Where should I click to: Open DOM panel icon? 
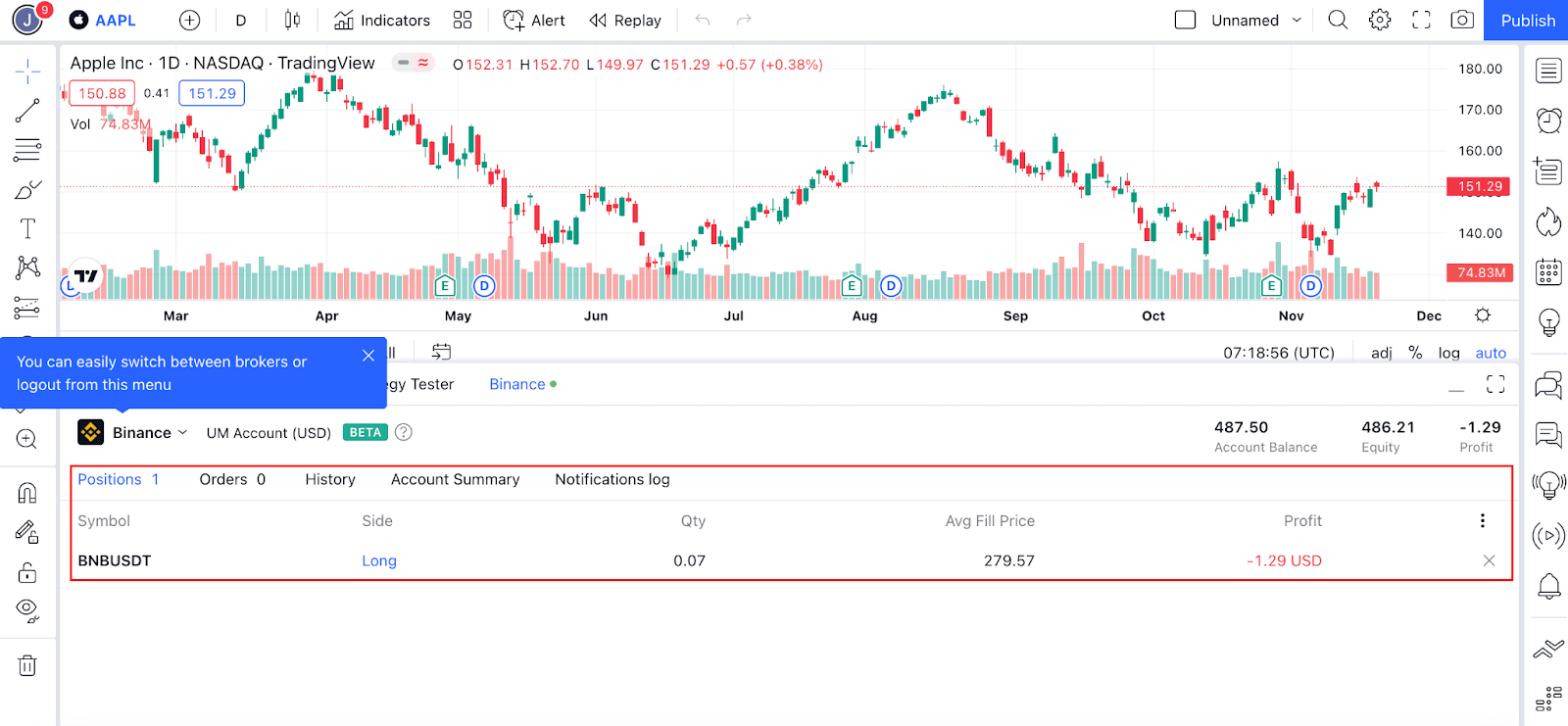1548,698
